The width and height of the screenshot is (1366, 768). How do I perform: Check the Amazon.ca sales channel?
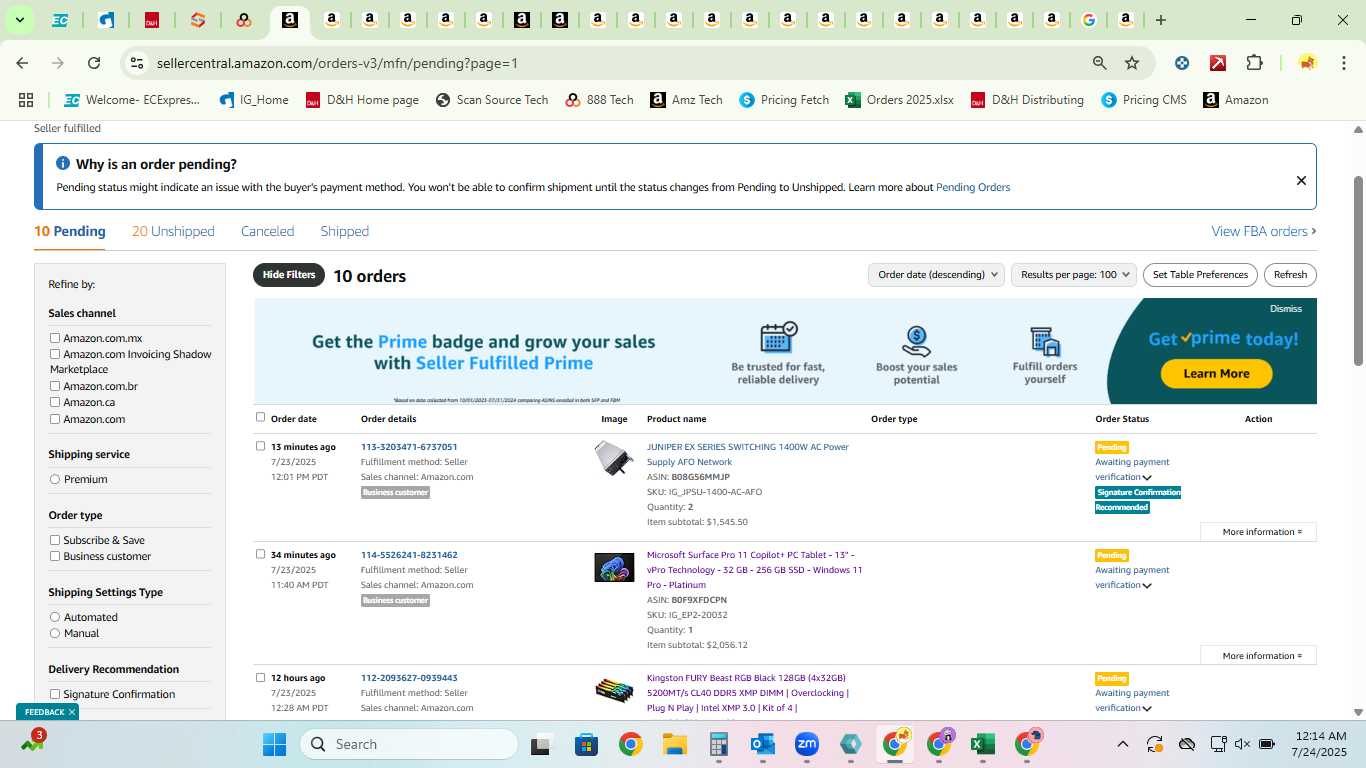[55, 402]
